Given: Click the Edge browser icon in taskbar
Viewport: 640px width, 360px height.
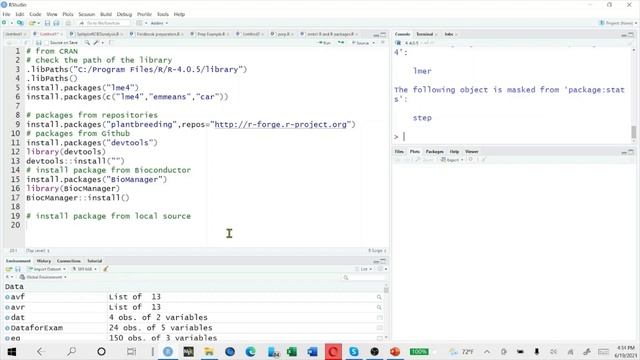Looking at the screenshot, I should 250,351.
